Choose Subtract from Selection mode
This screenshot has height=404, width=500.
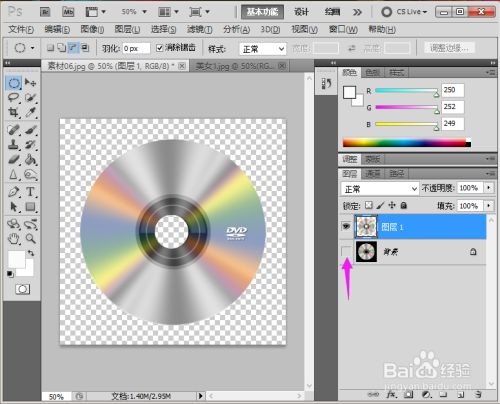[73, 48]
